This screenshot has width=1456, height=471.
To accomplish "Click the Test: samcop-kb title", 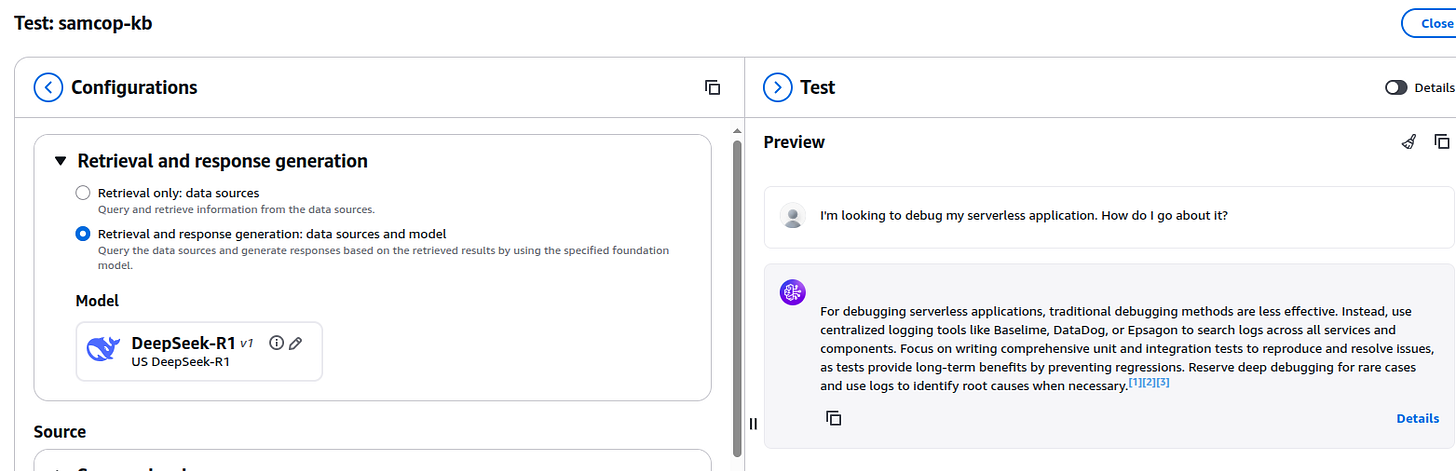I will (x=83, y=23).
